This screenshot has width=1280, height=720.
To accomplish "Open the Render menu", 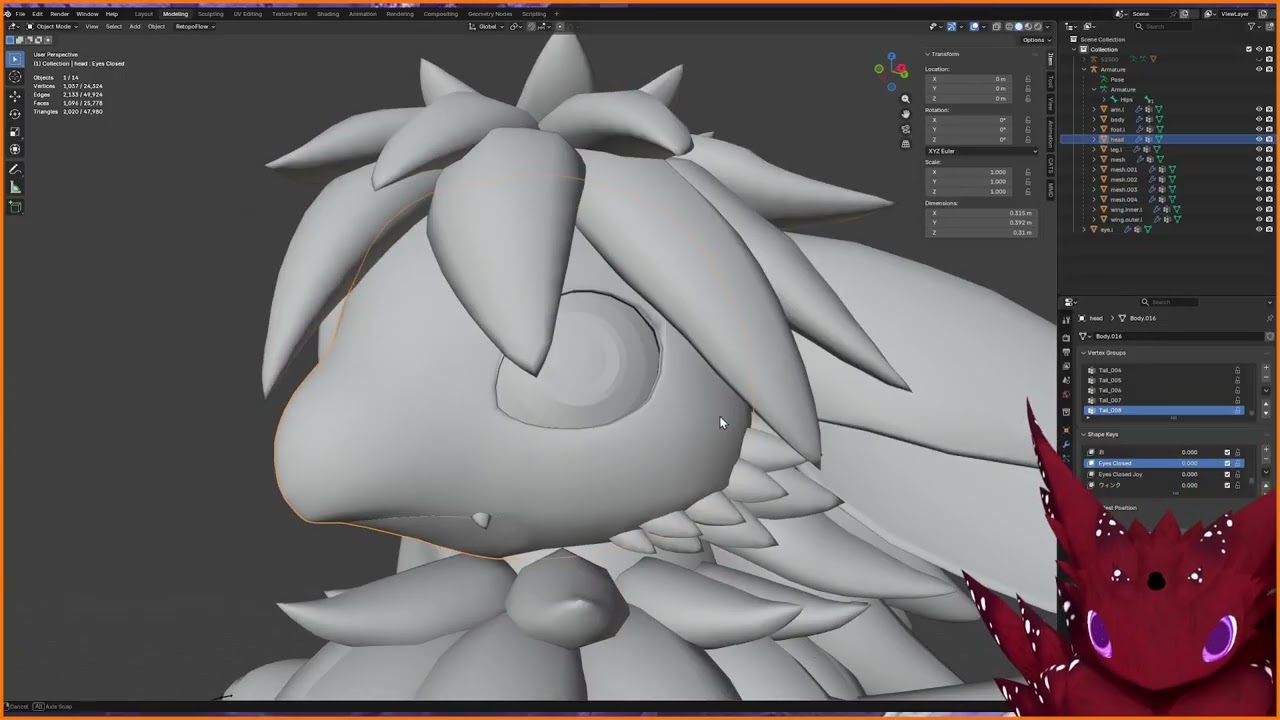I will (60, 14).
